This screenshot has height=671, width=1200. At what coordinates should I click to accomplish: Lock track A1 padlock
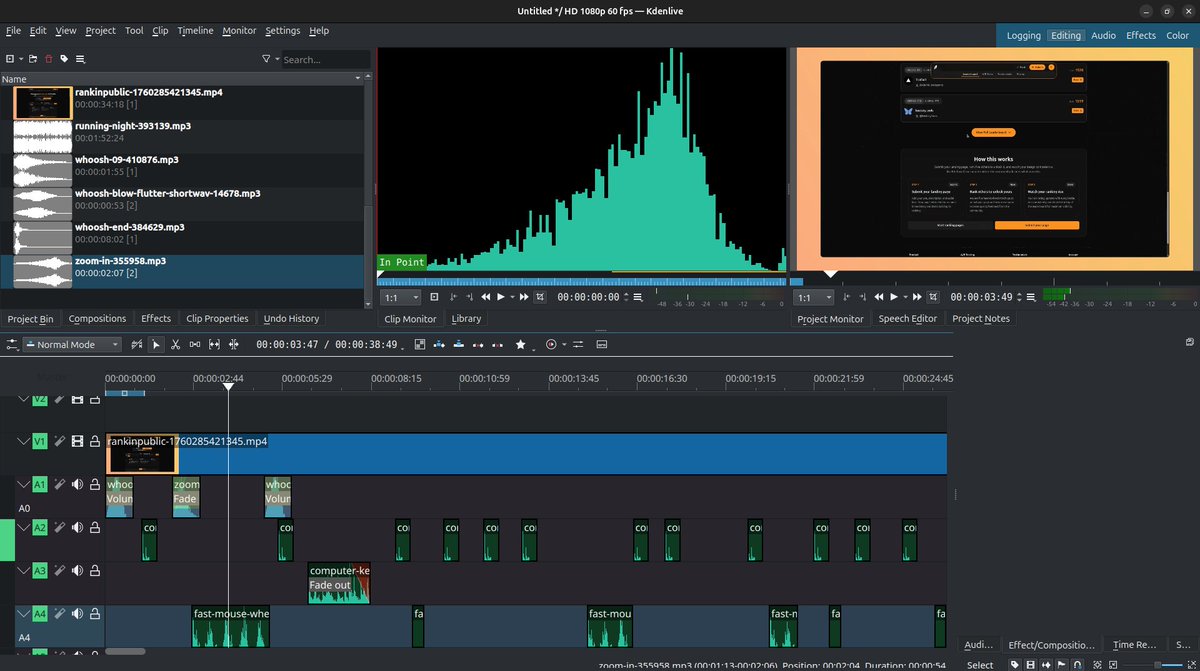click(95, 484)
